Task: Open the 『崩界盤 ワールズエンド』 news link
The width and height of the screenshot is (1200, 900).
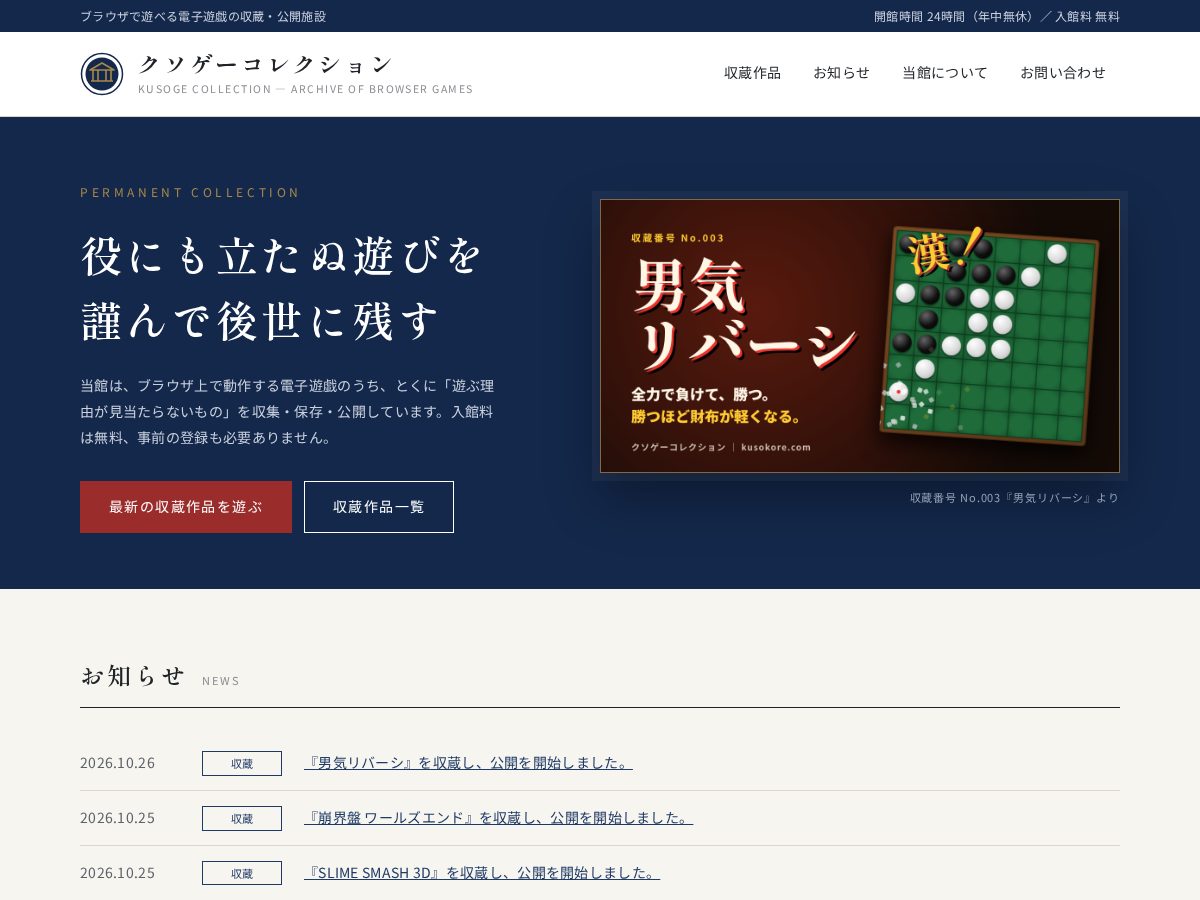Action: (x=498, y=817)
